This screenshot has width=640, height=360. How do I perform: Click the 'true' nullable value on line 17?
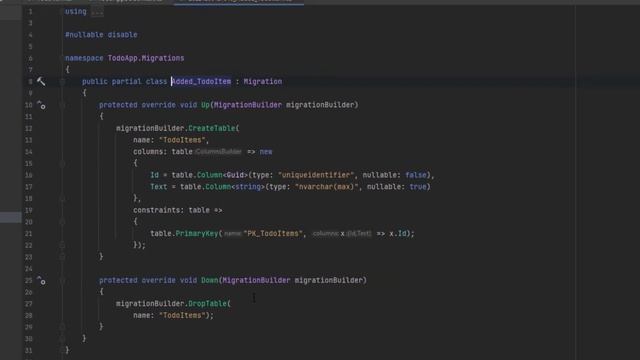418,187
